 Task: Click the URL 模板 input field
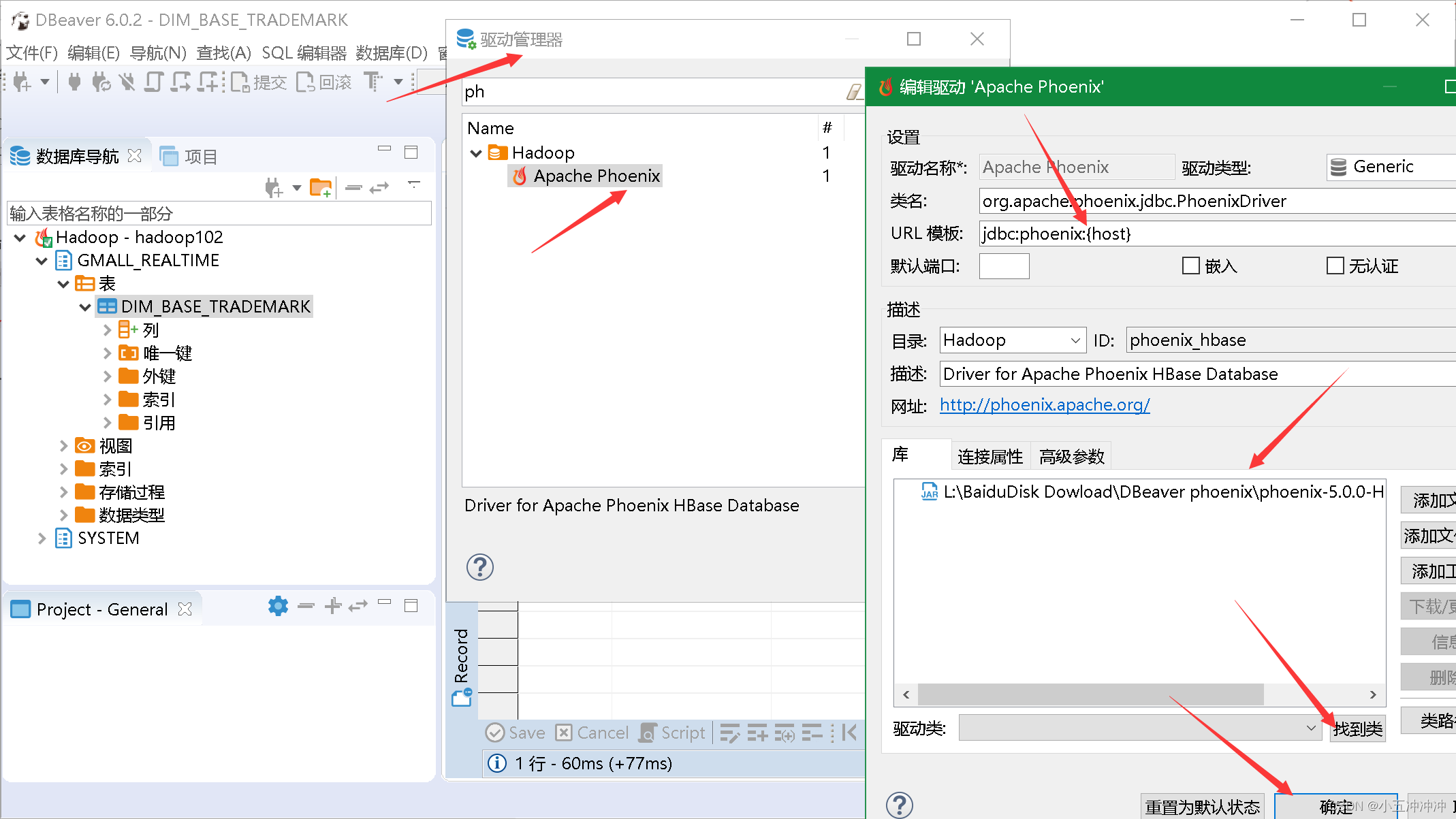point(1217,234)
